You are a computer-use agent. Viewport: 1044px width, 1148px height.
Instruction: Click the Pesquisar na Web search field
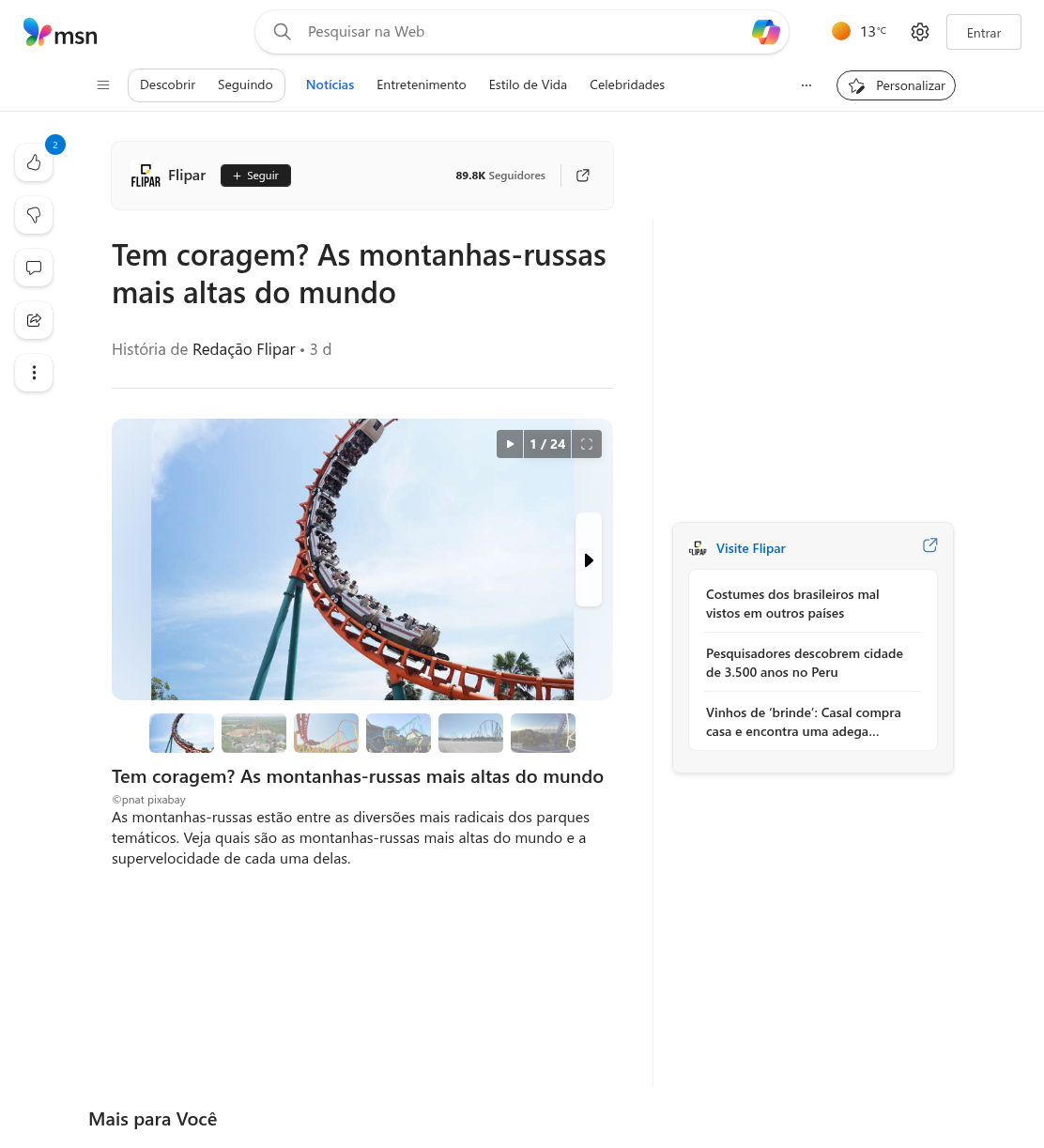tap(521, 32)
